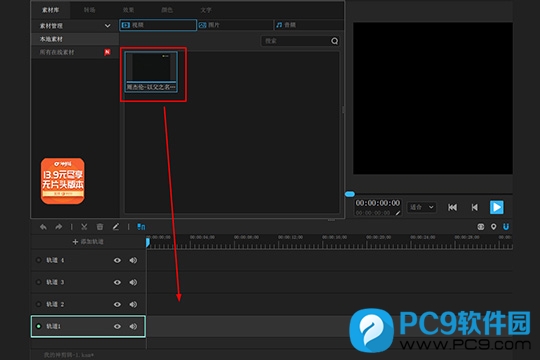The height and width of the screenshot is (360, 540).
Task: Mute 轨道 3 with its speaker icon
Action: [x=133, y=282]
